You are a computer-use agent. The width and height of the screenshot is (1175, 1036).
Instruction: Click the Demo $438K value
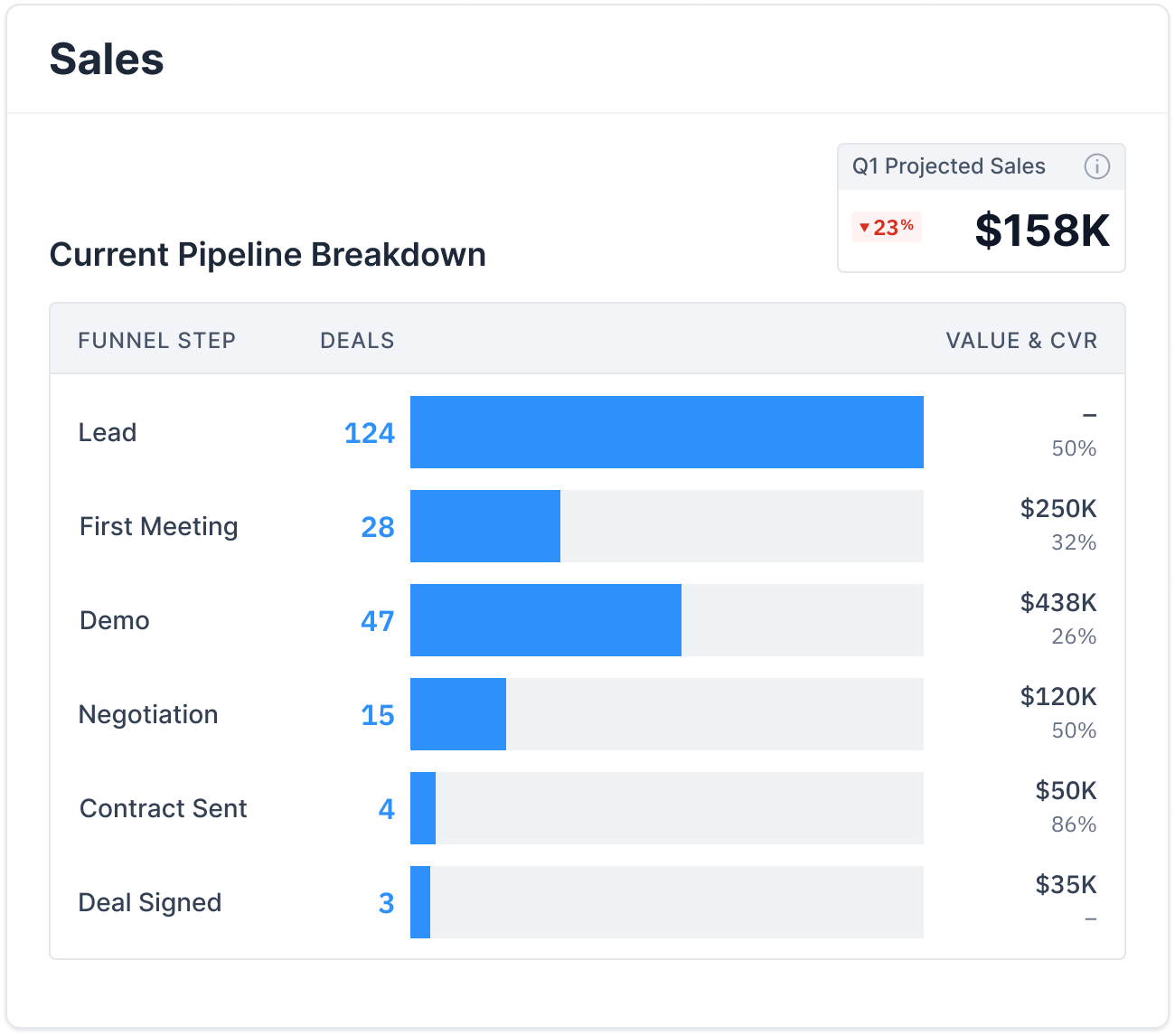tap(1057, 603)
